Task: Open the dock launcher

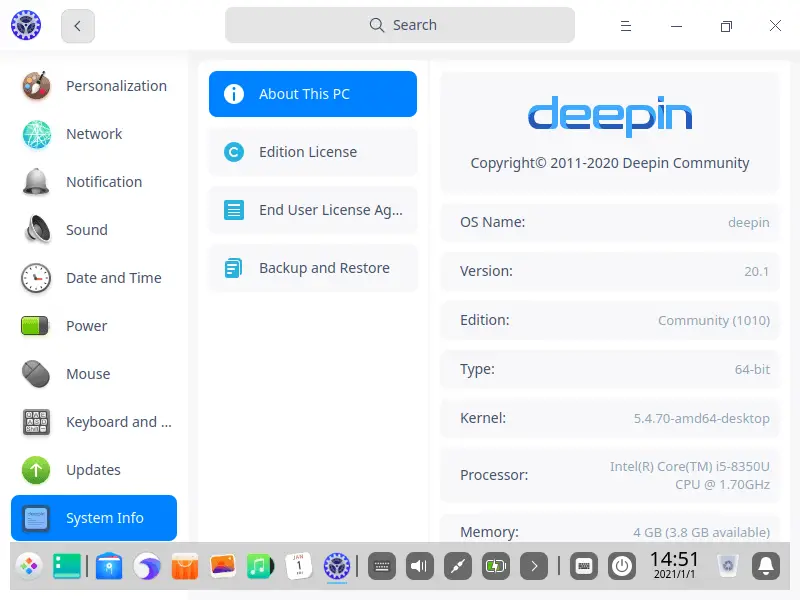Action: pos(29,566)
